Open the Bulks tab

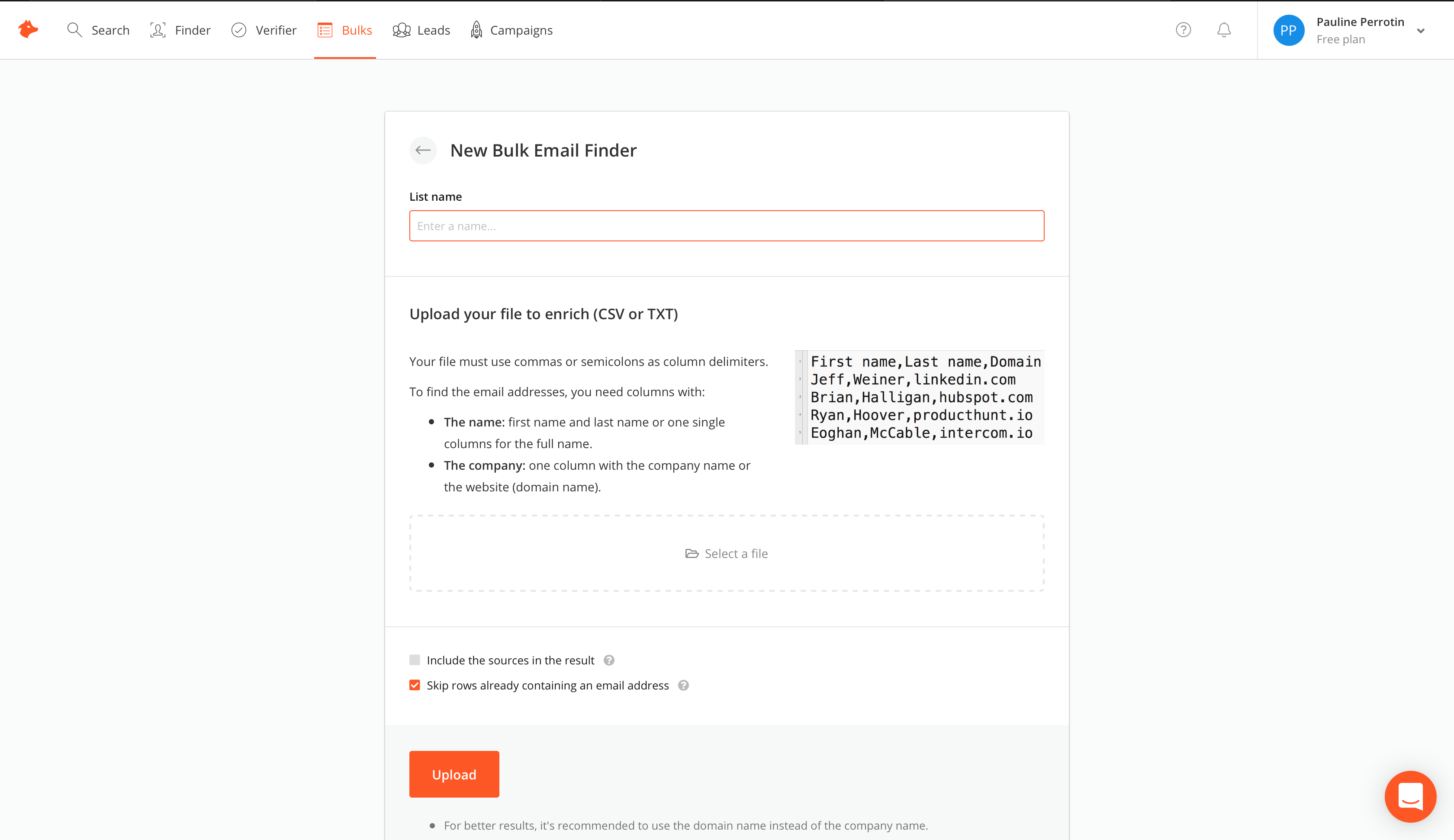[345, 30]
